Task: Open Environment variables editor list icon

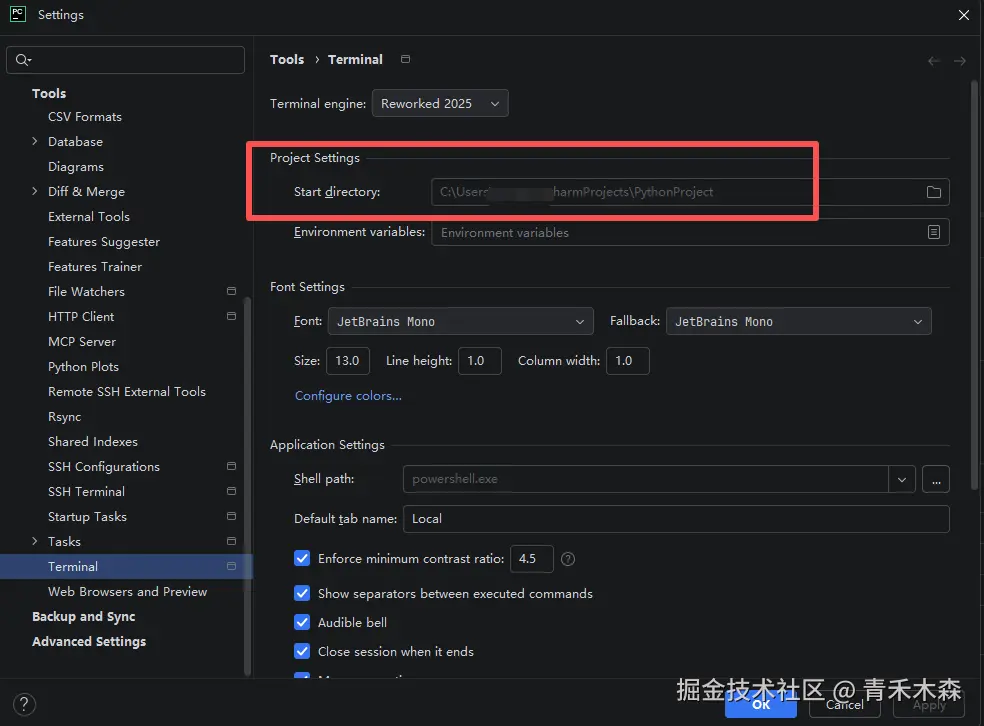Action: pos(934,232)
